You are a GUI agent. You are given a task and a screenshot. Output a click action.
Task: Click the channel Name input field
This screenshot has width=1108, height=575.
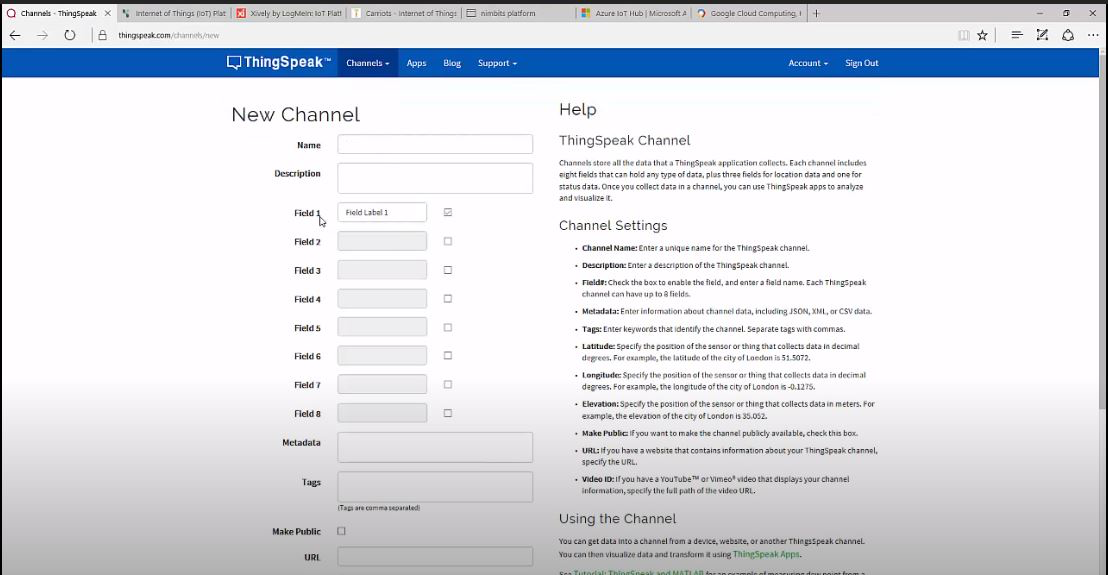(435, 144)
